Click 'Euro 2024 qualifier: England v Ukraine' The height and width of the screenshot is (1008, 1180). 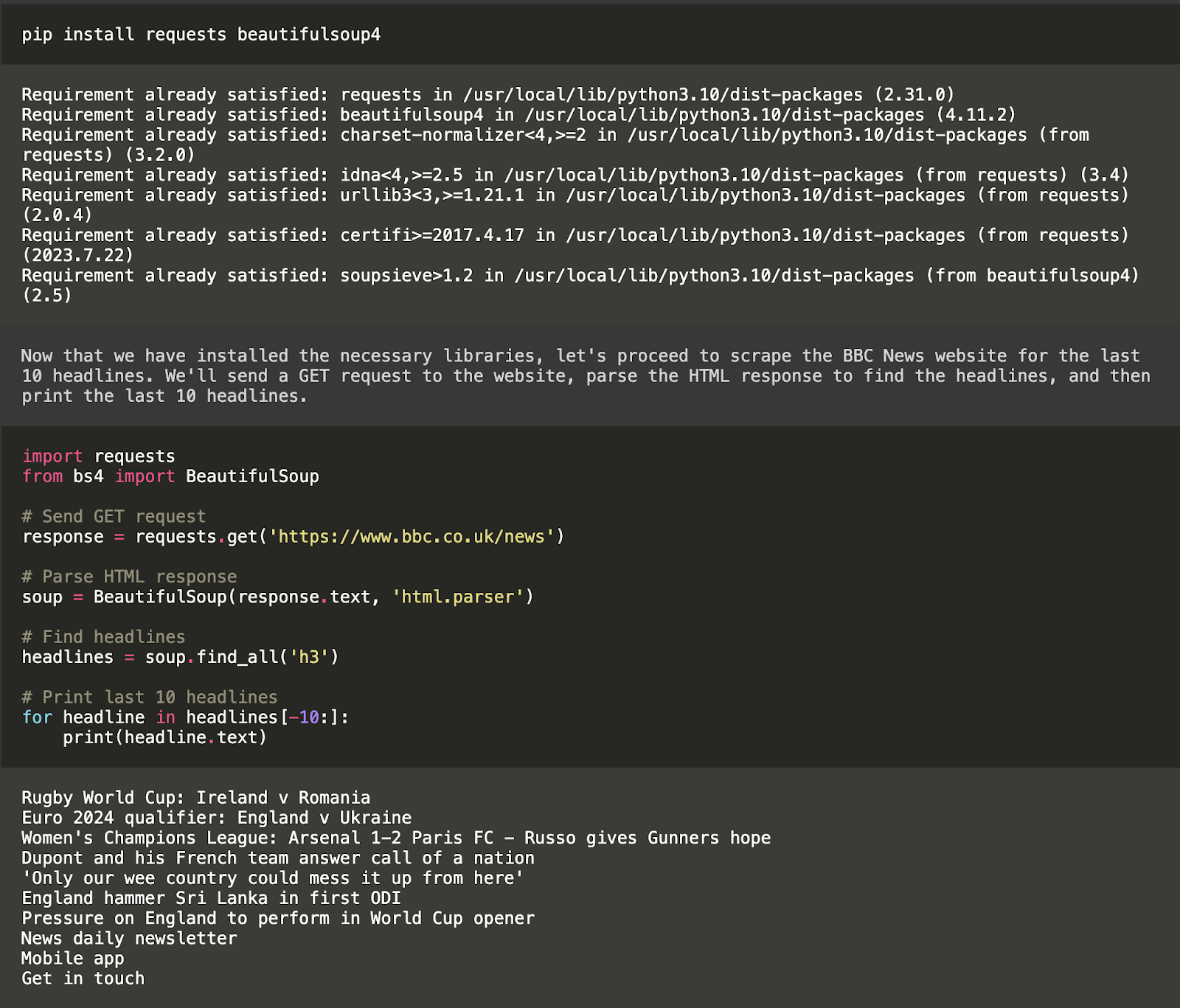click(217, 818)
